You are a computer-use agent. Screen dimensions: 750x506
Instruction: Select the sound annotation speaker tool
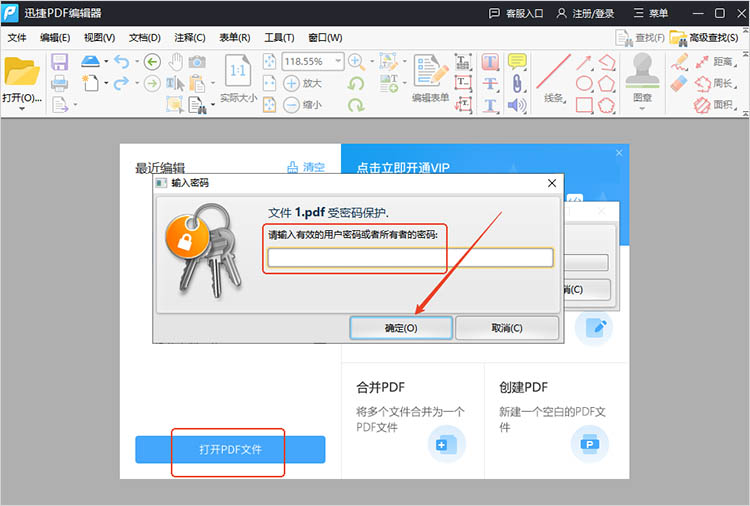click(517, 105)
